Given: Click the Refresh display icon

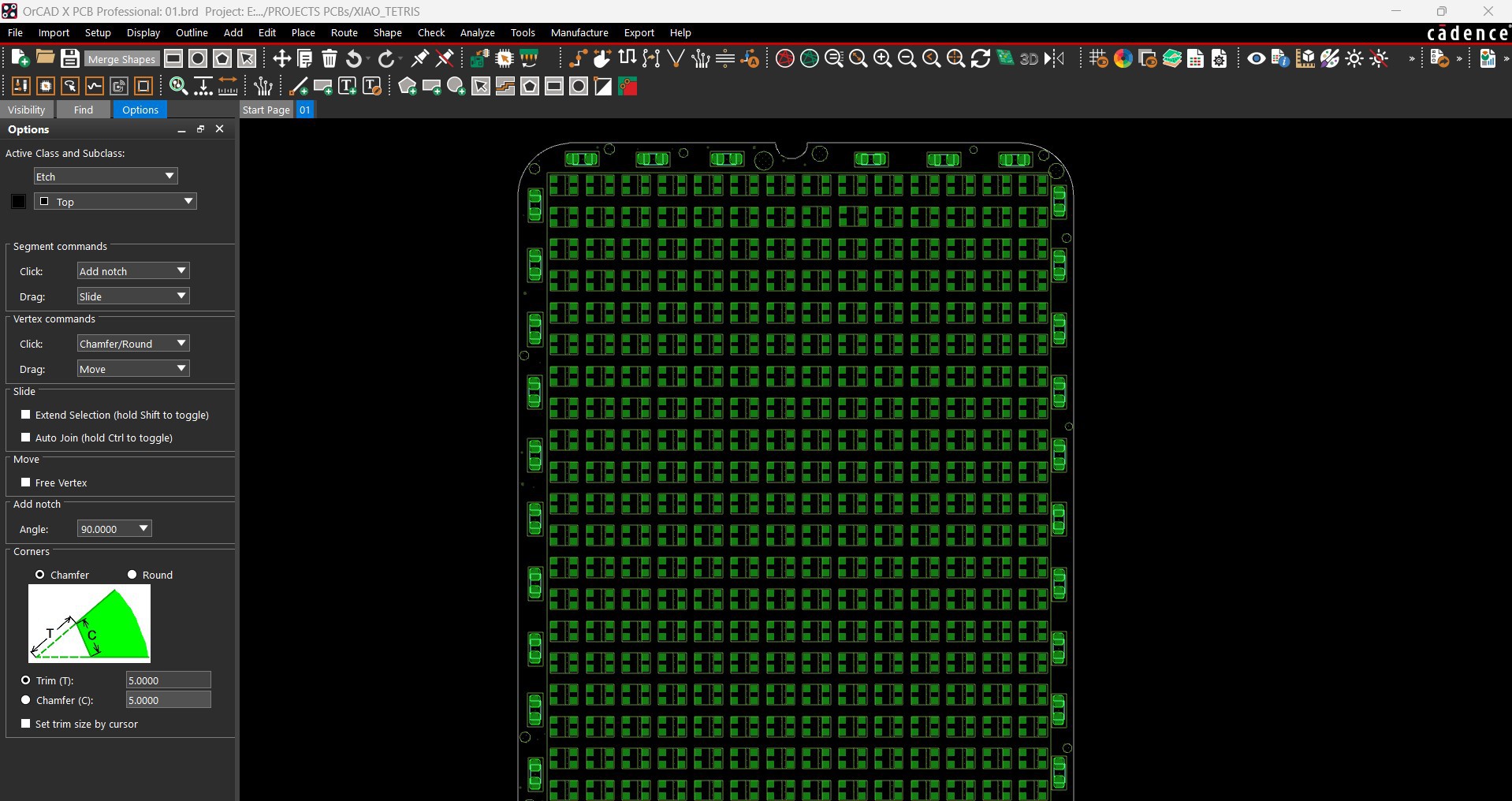Looking at the screenshot, I should coord(980,58).
